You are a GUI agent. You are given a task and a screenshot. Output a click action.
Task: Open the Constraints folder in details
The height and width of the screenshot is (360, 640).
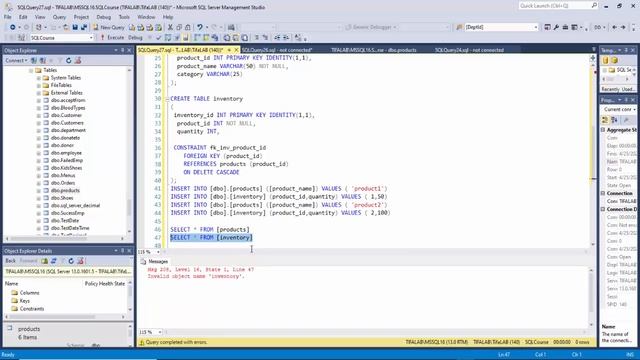pos(28,309)
